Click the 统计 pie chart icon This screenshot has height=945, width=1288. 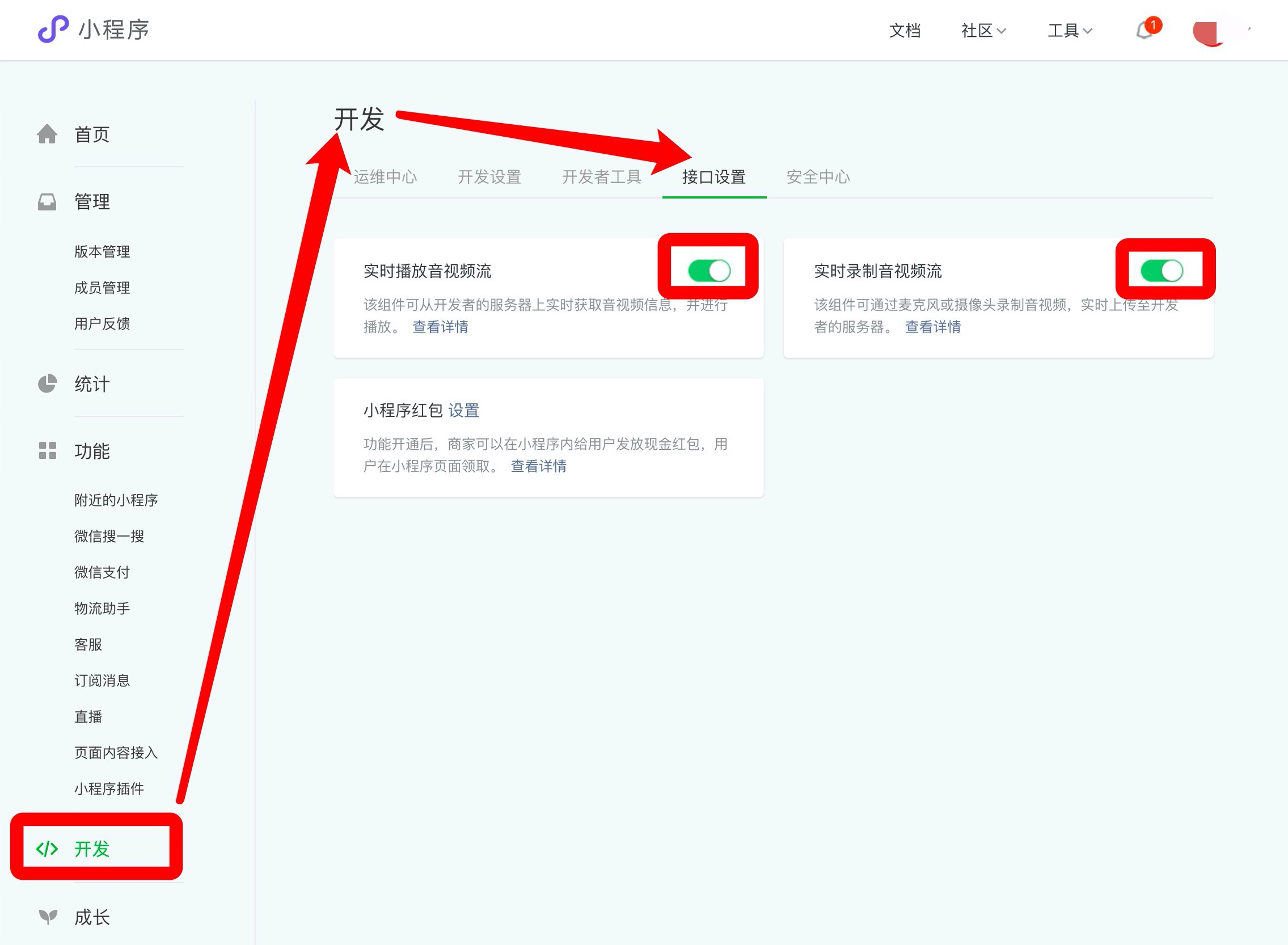pyautogui.click(x=47, y=384)
